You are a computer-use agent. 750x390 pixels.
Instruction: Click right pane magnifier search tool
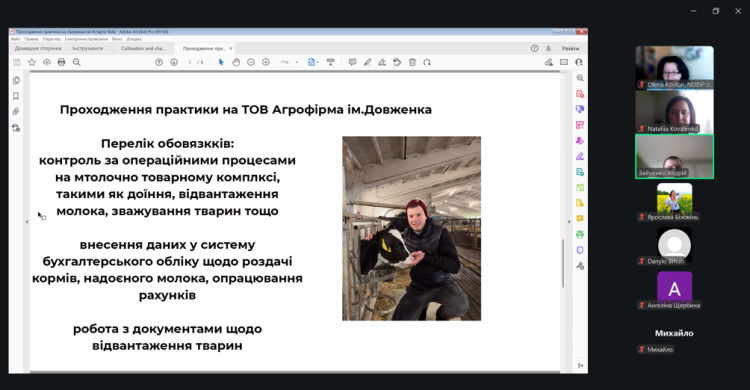coord(580,78)
